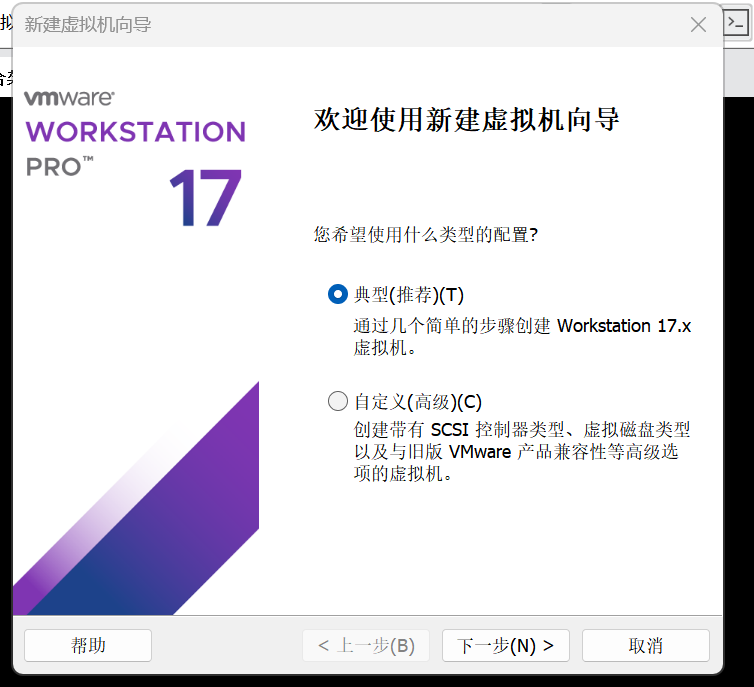Click the 欢迎使用新建虚拟机向导 heading
Viewport: 754px width, 687px height.
coord(466,119)
